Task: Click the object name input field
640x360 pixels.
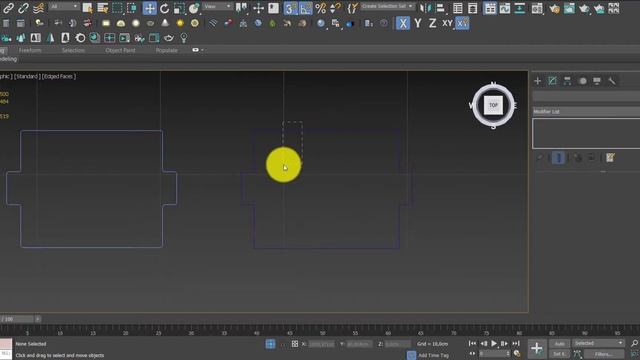Action: point(586,96)
